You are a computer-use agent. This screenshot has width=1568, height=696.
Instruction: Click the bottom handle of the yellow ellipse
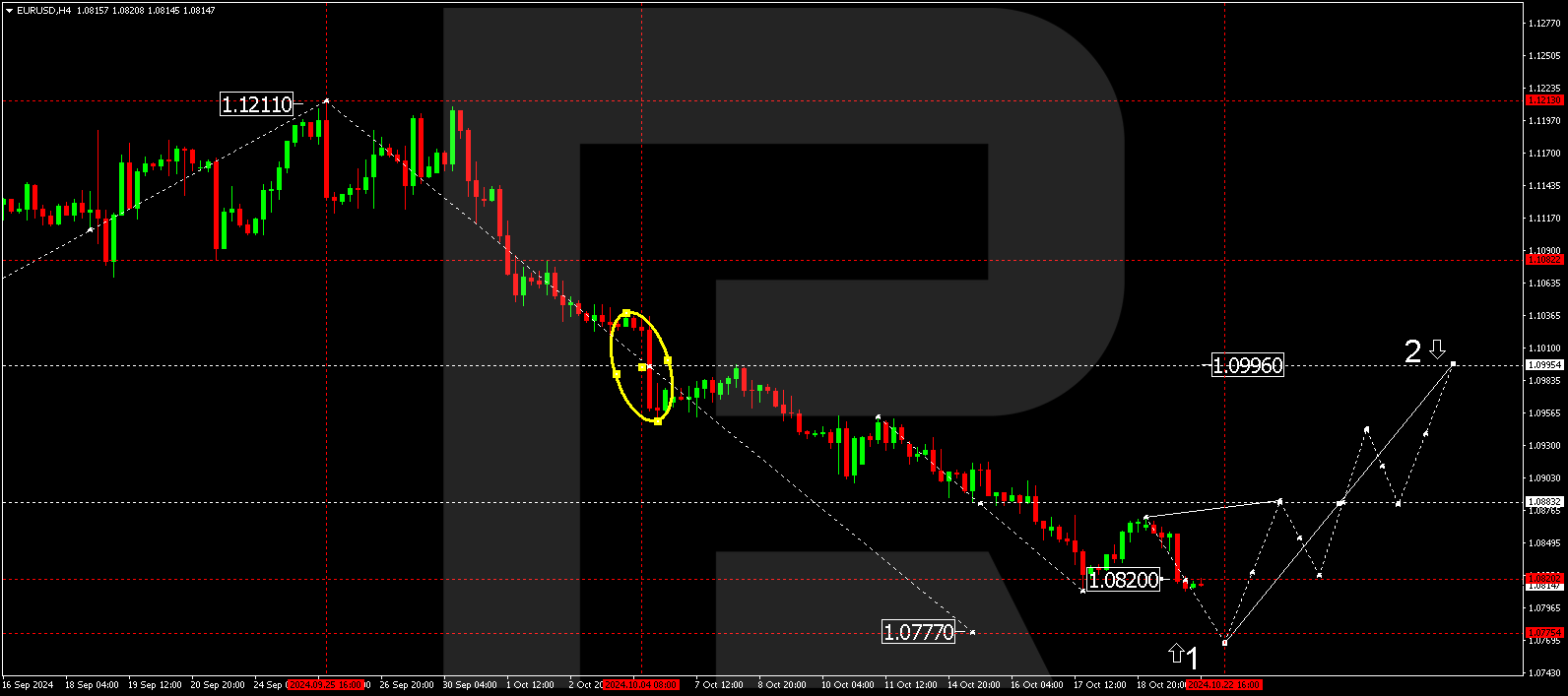(x=658, y=421)
